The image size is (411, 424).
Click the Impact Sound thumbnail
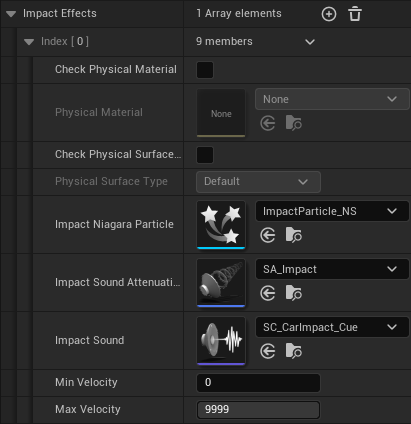click(x=221, y=341)
